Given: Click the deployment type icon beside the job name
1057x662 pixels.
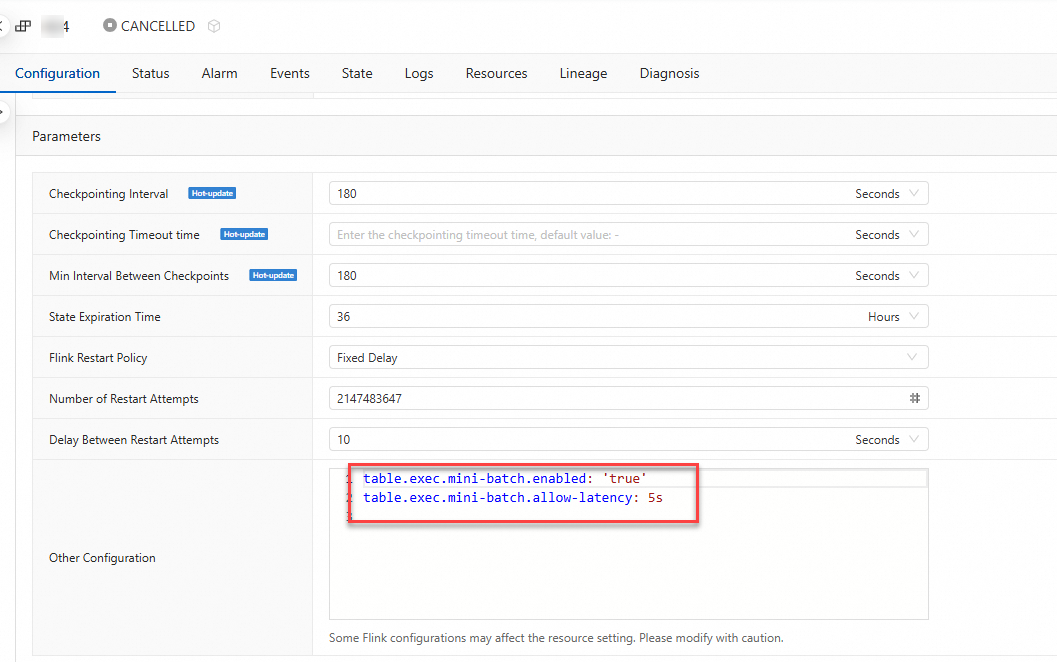Looking at the screenshot, I should tap(23, 27).
